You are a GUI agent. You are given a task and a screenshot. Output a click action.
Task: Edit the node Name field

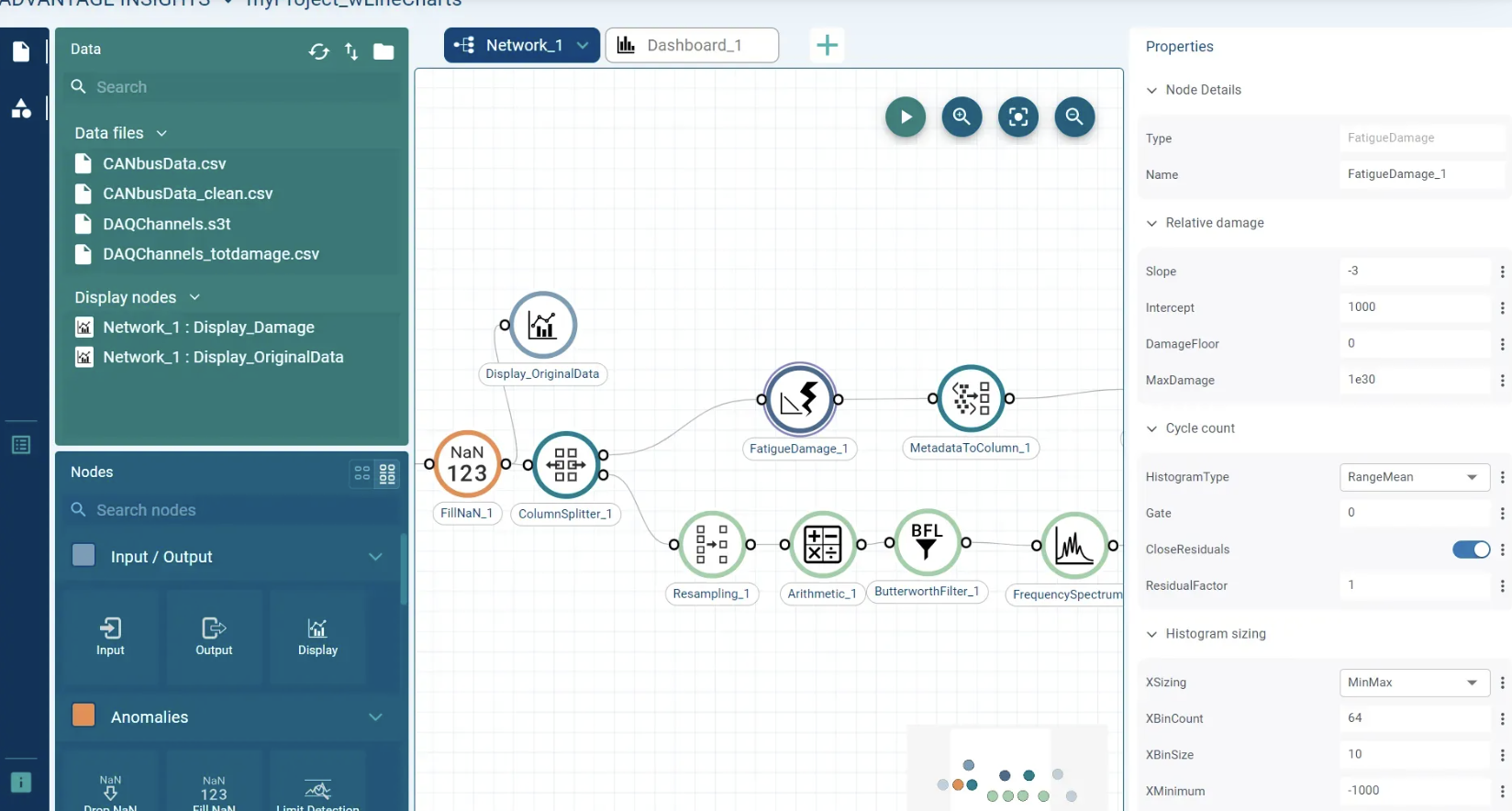tap(1421, 174)
